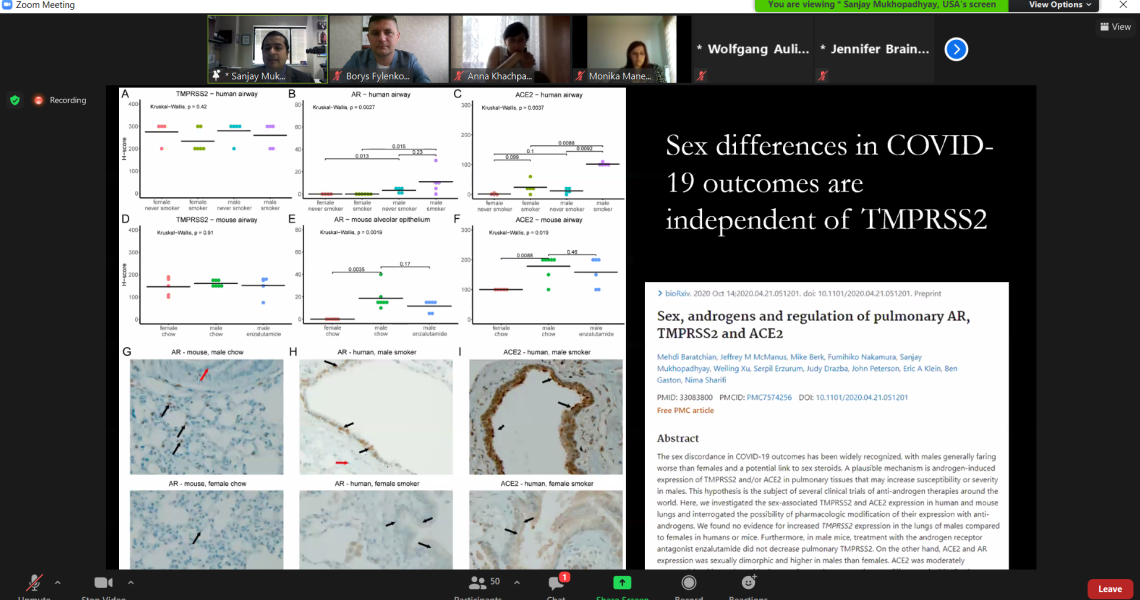The width and height of the screenshot is (1140, 600).
Task: Click author Nima Sharifi link
Action: coord(705,380)
